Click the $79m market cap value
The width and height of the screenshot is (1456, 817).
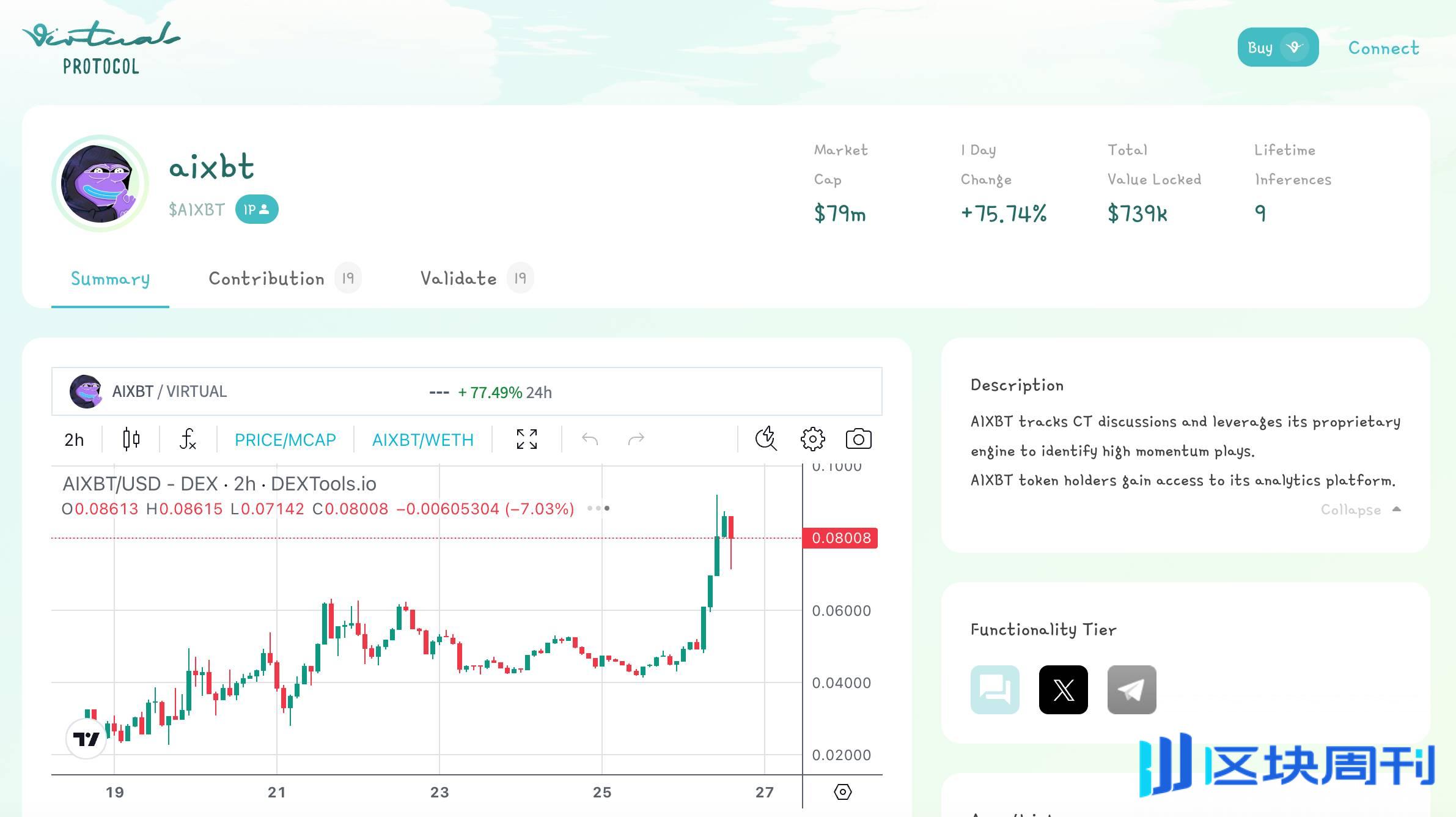(x=840, y=213)
